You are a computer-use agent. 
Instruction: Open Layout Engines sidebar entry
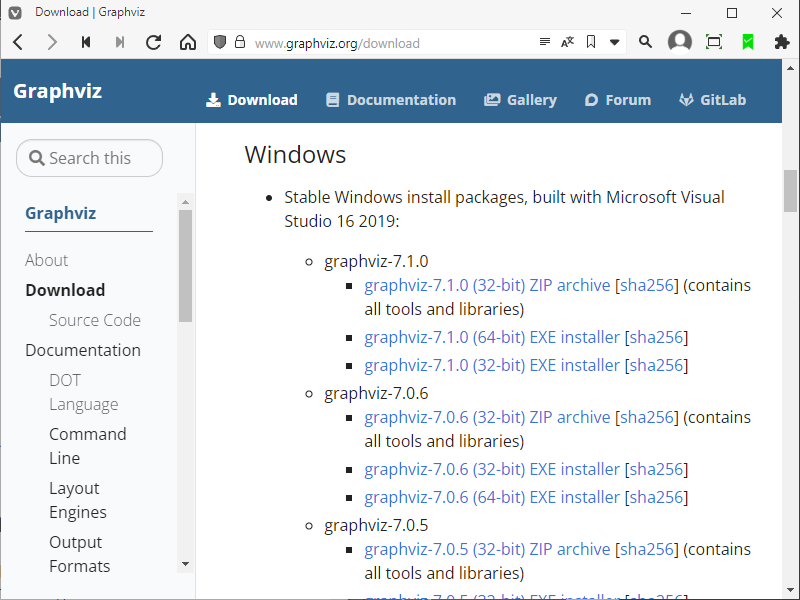(x=78, y=500)
